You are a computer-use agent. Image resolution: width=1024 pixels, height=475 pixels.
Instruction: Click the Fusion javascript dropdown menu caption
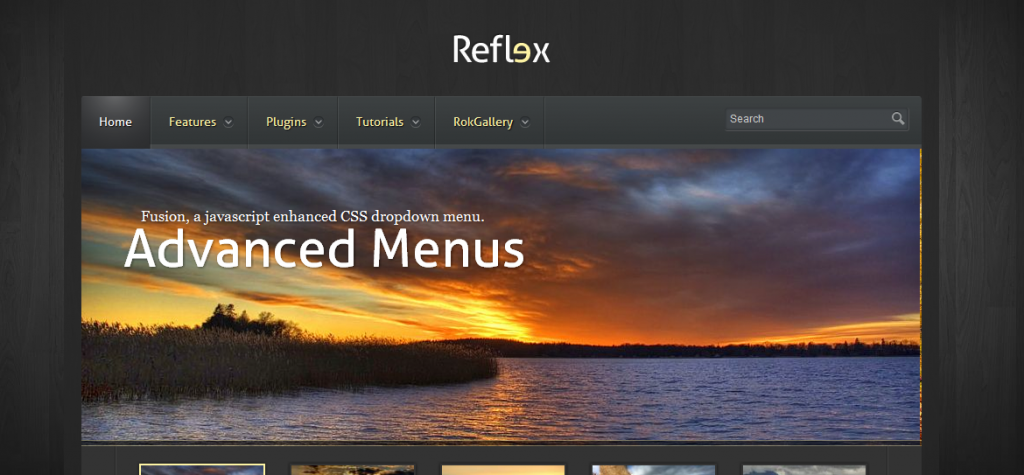tap(313, 216)
